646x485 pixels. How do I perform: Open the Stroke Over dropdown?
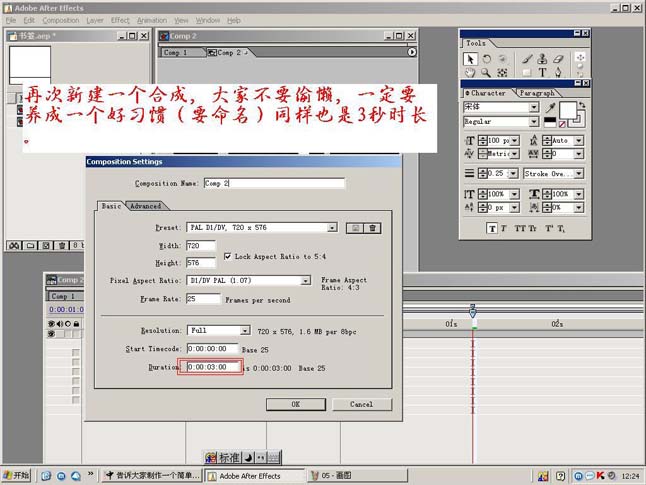coord(579,173)
